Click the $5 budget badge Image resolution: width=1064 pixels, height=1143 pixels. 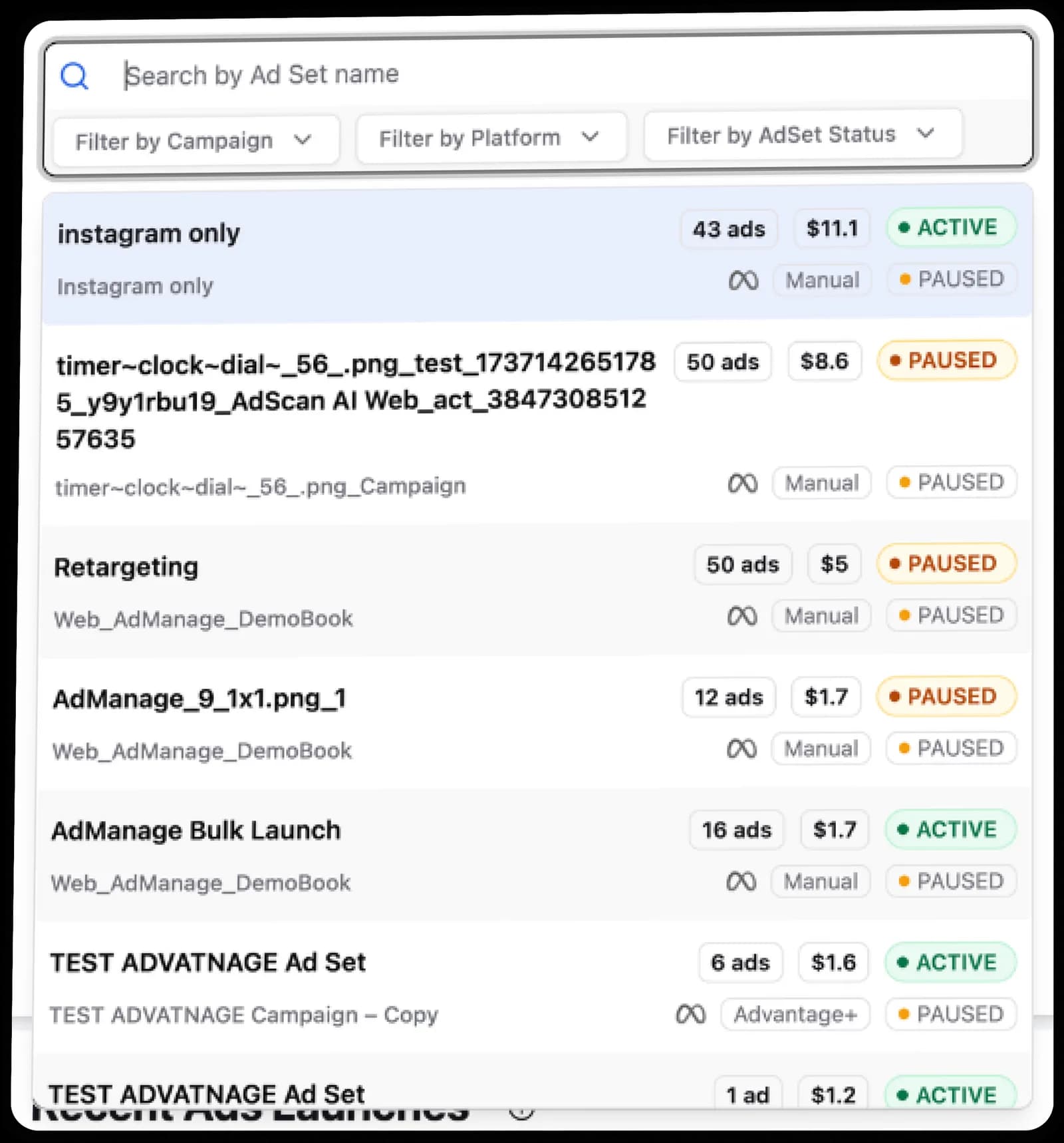pyautogui.click(x=834, y=564)
